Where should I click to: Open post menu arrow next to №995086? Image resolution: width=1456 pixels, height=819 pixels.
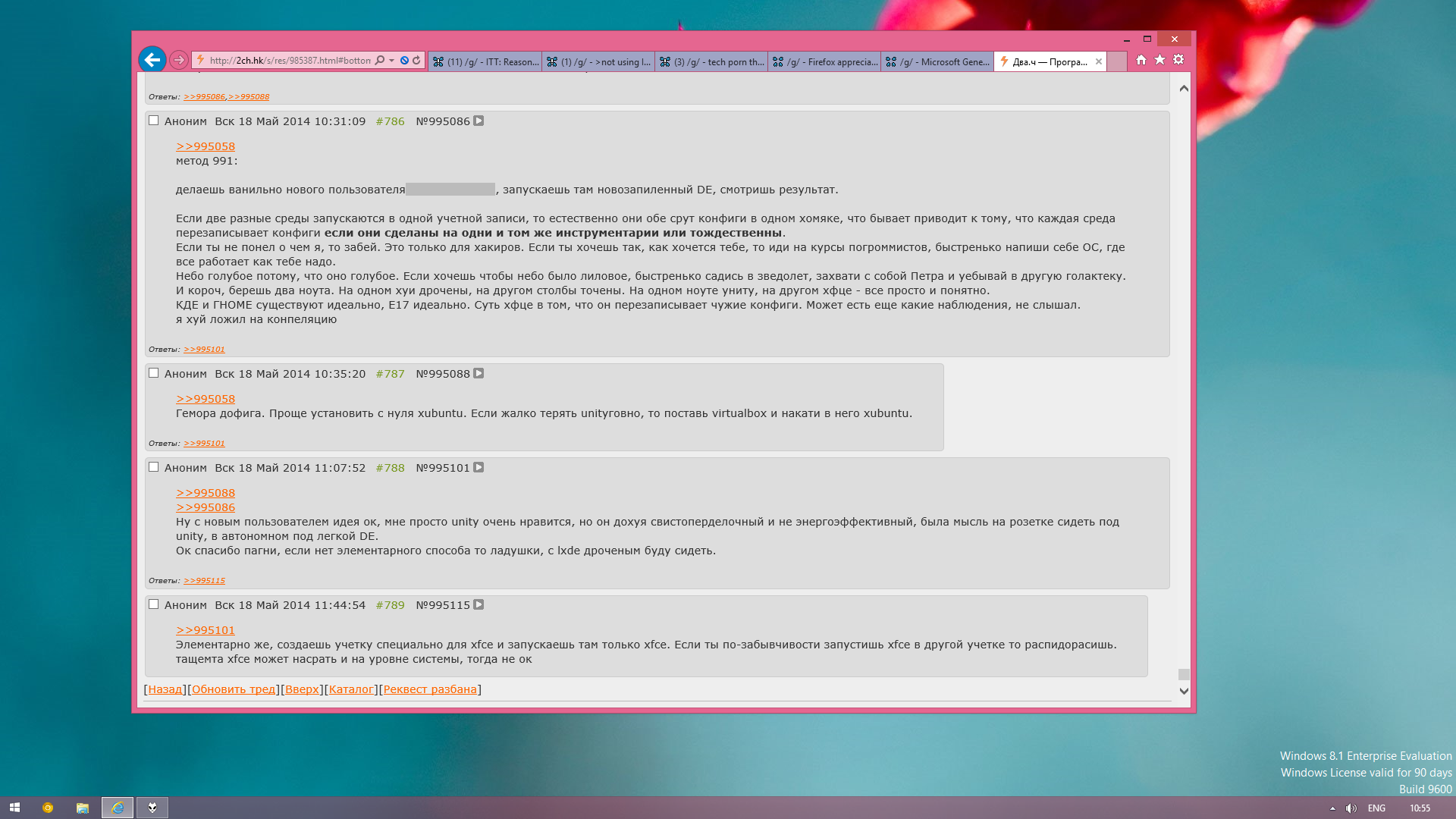tap(479, 121)
